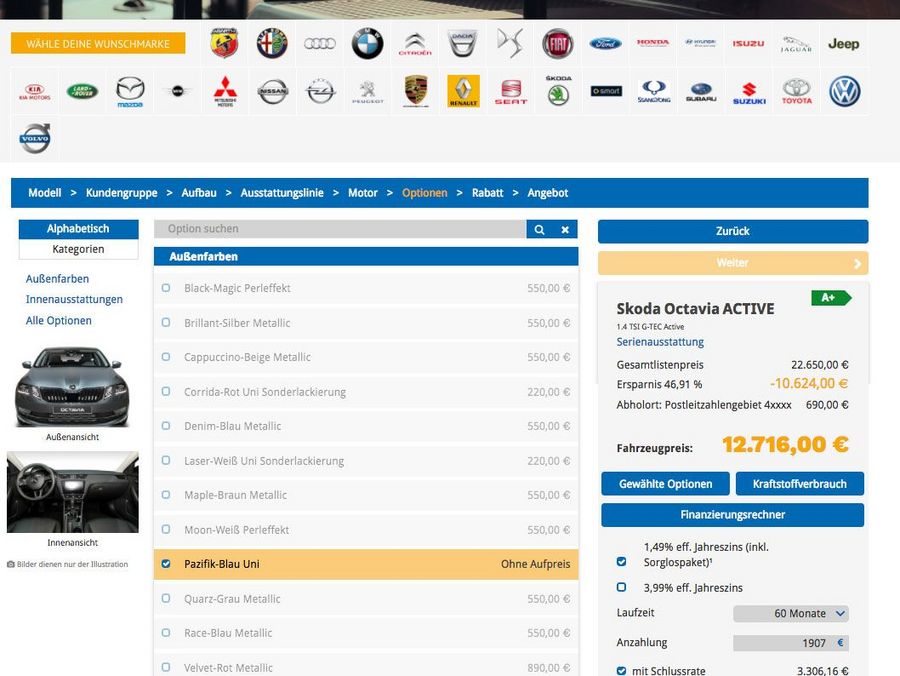Image resolution: width=900 pixels, height=676 pixels.
Task: Choose the Volkswagen brand logo
Action: pos(844,91)
